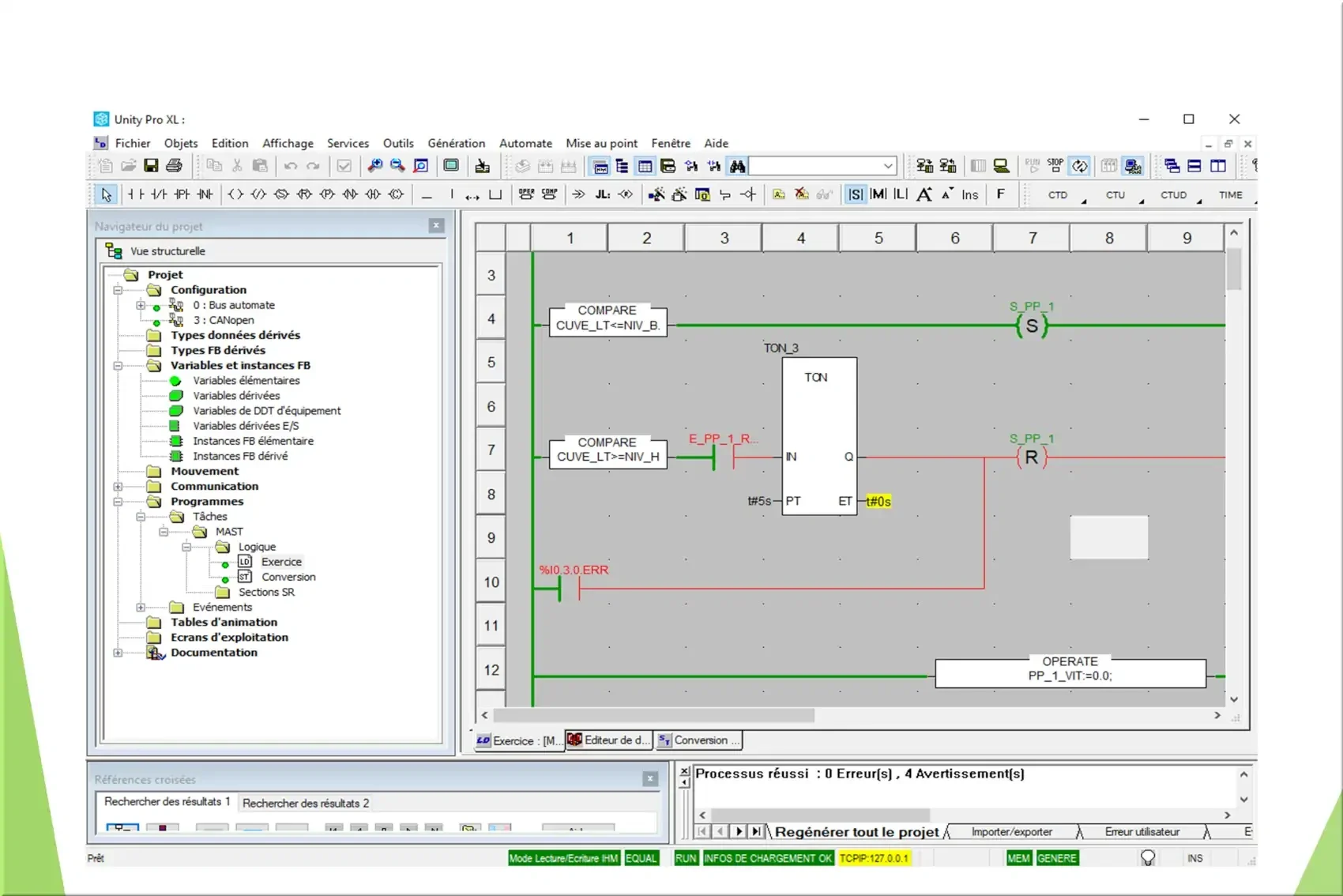Switch to the Conversion editor tab
The width and height of the screenshot is (1343, 896).
coord(699,740)
